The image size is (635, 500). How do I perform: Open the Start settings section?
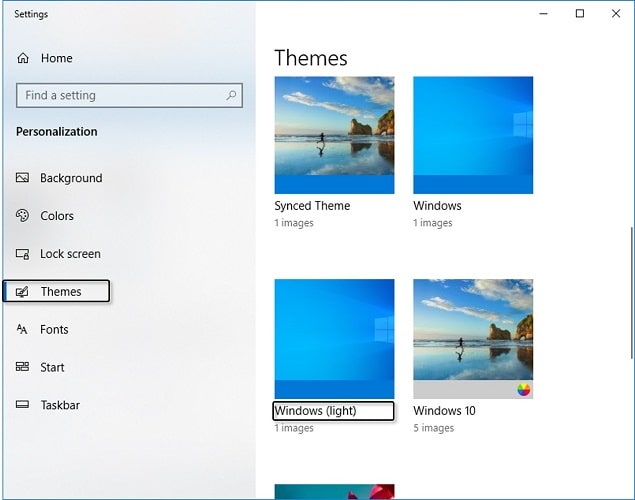pyautogui.click(x=40, y=367)
